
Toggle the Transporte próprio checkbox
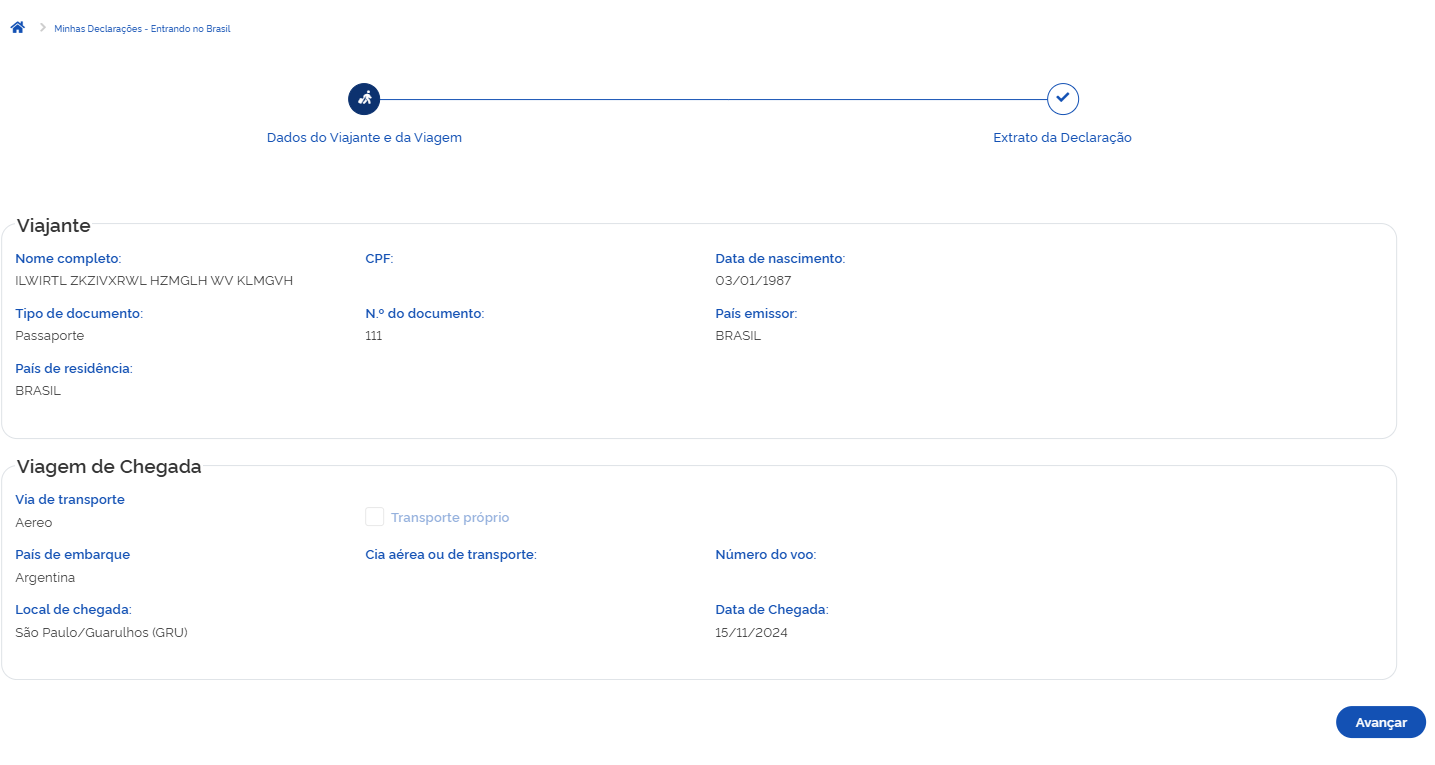coord(375,517)
